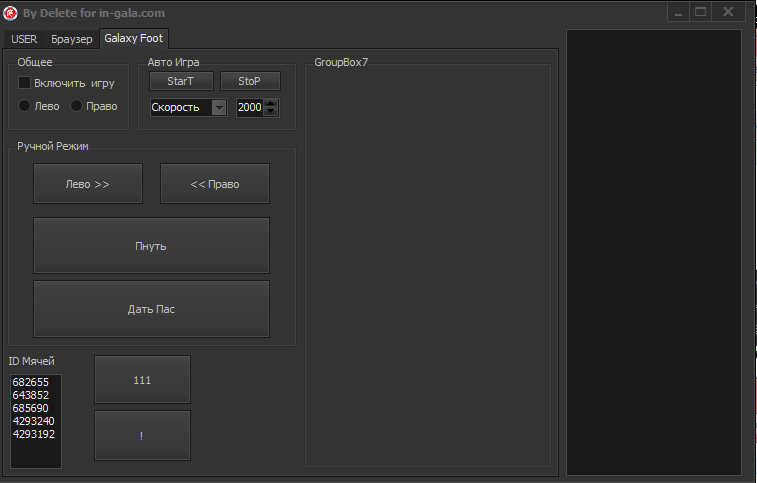Viewport: 757px width, 483px height.
Task: Click the button labeled 111
Action: pos(142,380)
